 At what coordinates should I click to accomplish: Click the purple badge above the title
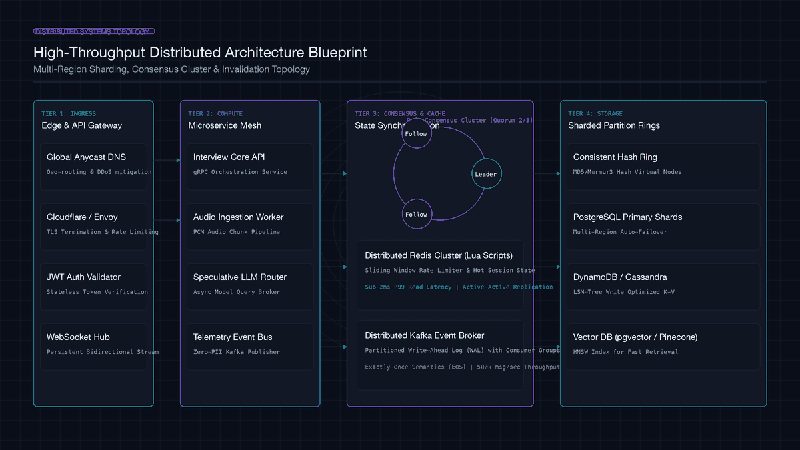(x=94, y=31)
